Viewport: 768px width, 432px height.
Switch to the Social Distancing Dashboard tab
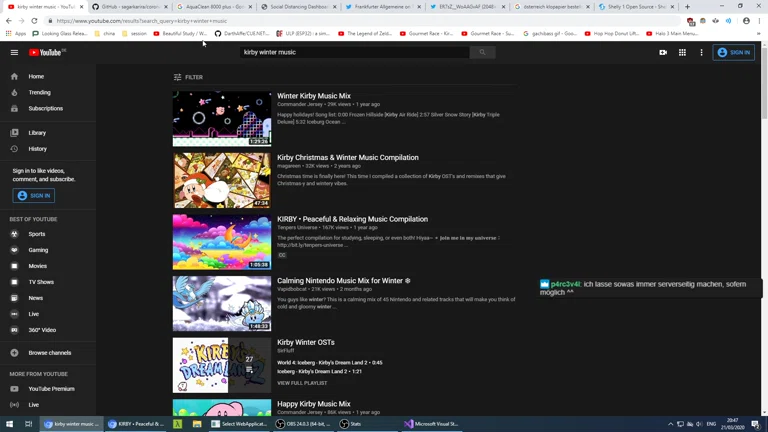click(298, 7)
